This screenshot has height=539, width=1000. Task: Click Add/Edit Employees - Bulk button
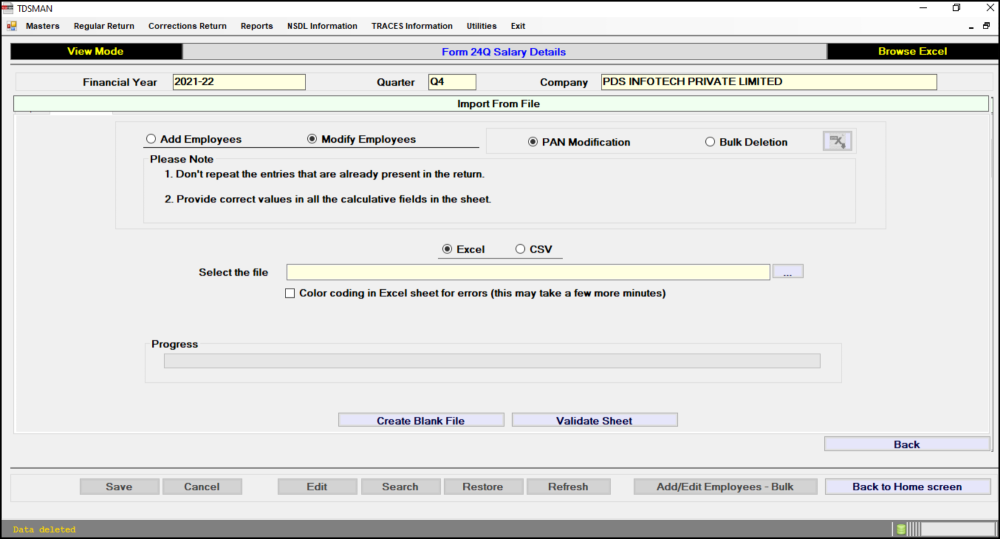(725, 487)
